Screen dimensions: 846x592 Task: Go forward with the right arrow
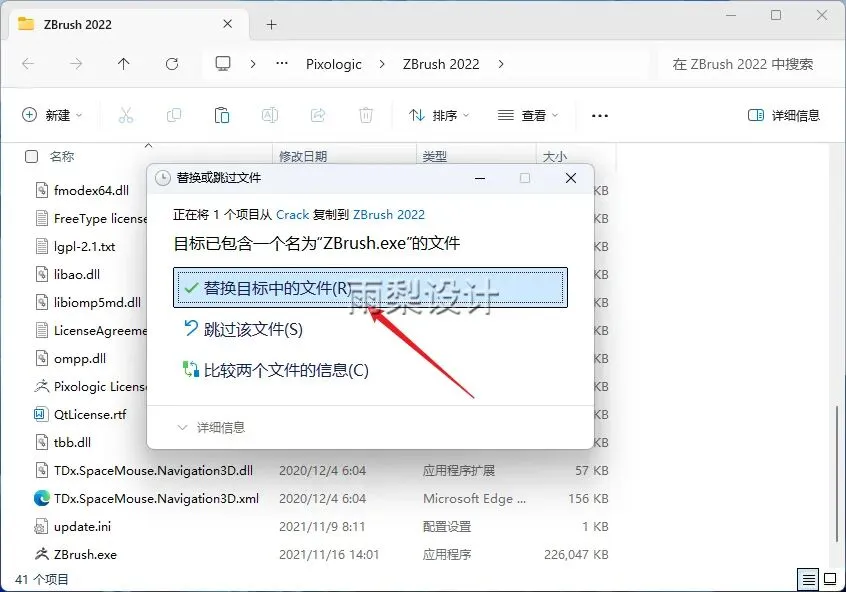click(76, 64)
